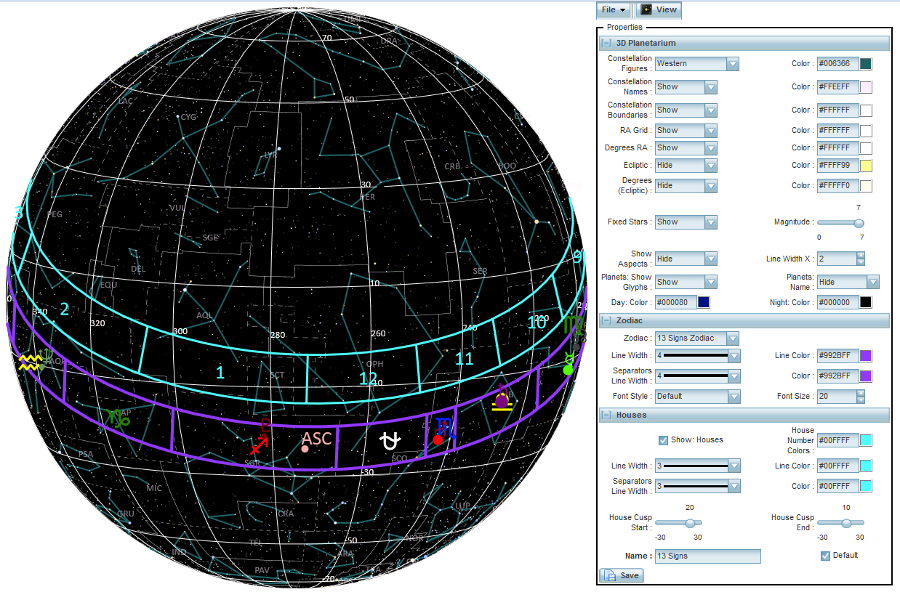Click the yellow Libra glyph

504,401
